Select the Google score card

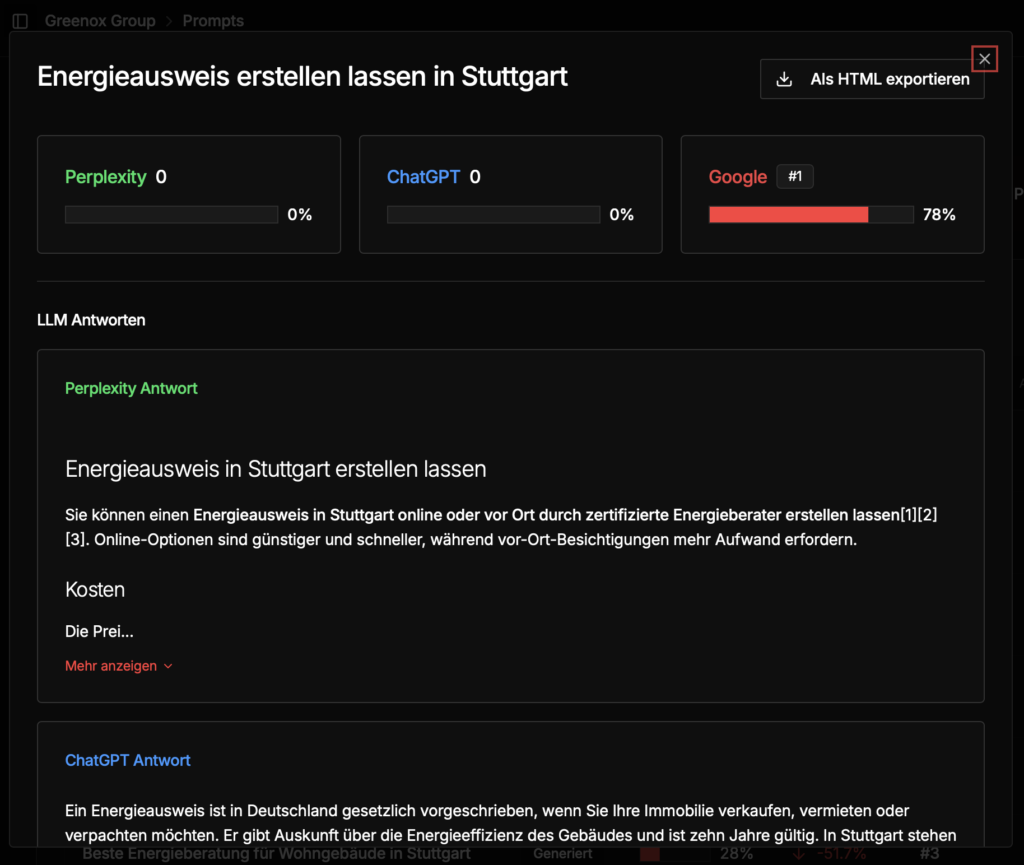point(833,194)
